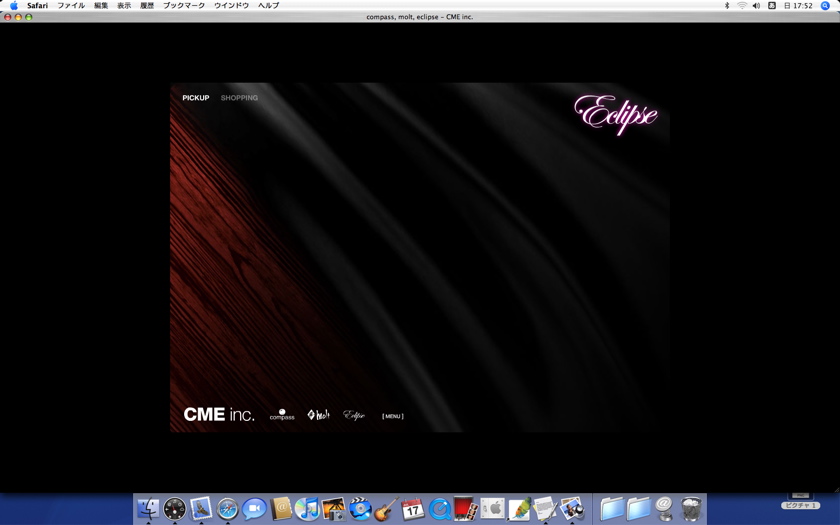Launch iTunes from the Dock
Screen dimensions: 840x525
307,508
